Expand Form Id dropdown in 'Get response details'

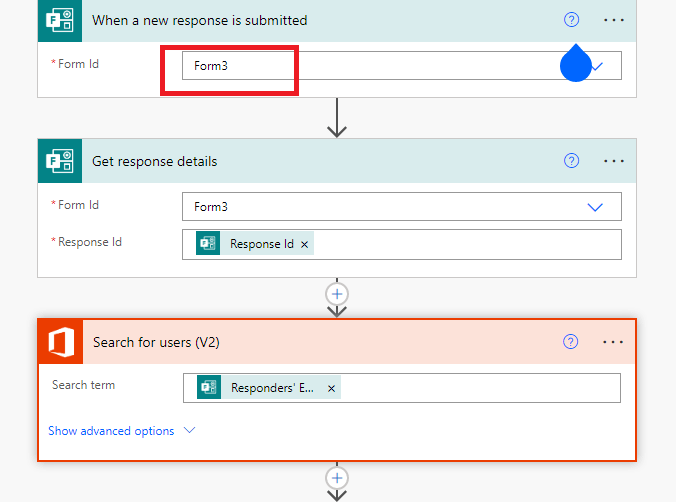pyautogui.click(x=595, y=207)
